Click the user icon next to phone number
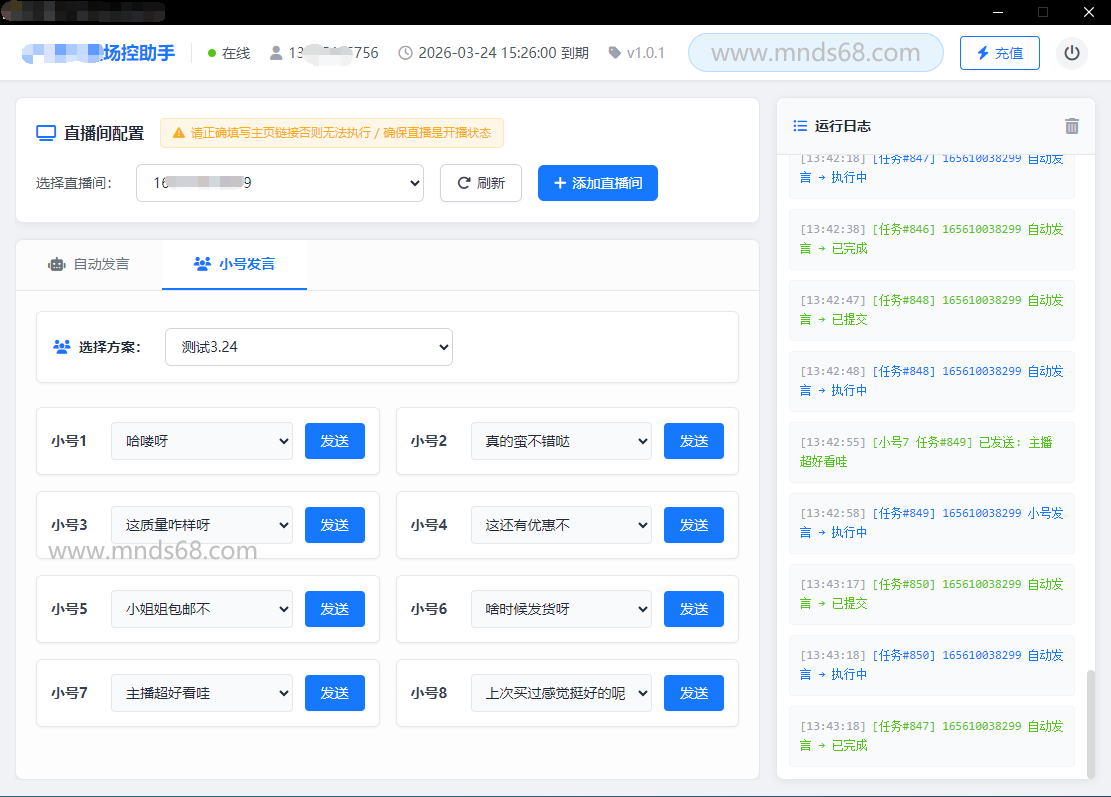 pos(276,53)
